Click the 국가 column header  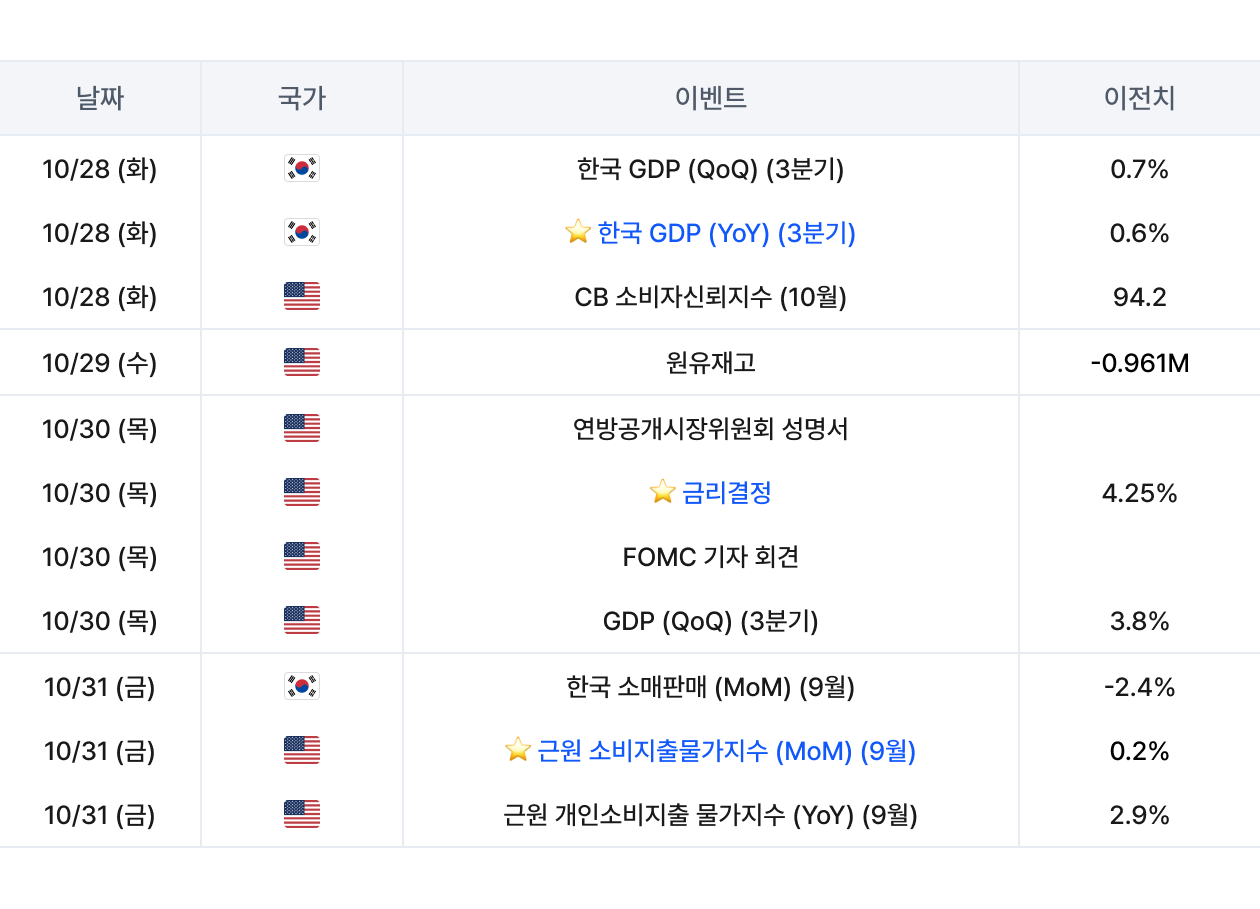[x=301, y=98]
